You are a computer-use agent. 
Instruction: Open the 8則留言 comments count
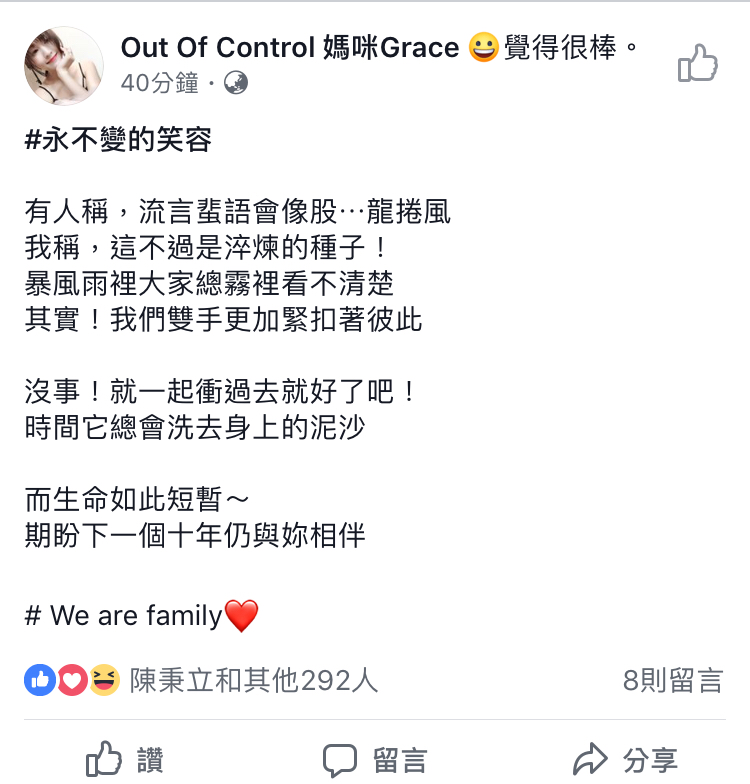click(x=673, y=680)
